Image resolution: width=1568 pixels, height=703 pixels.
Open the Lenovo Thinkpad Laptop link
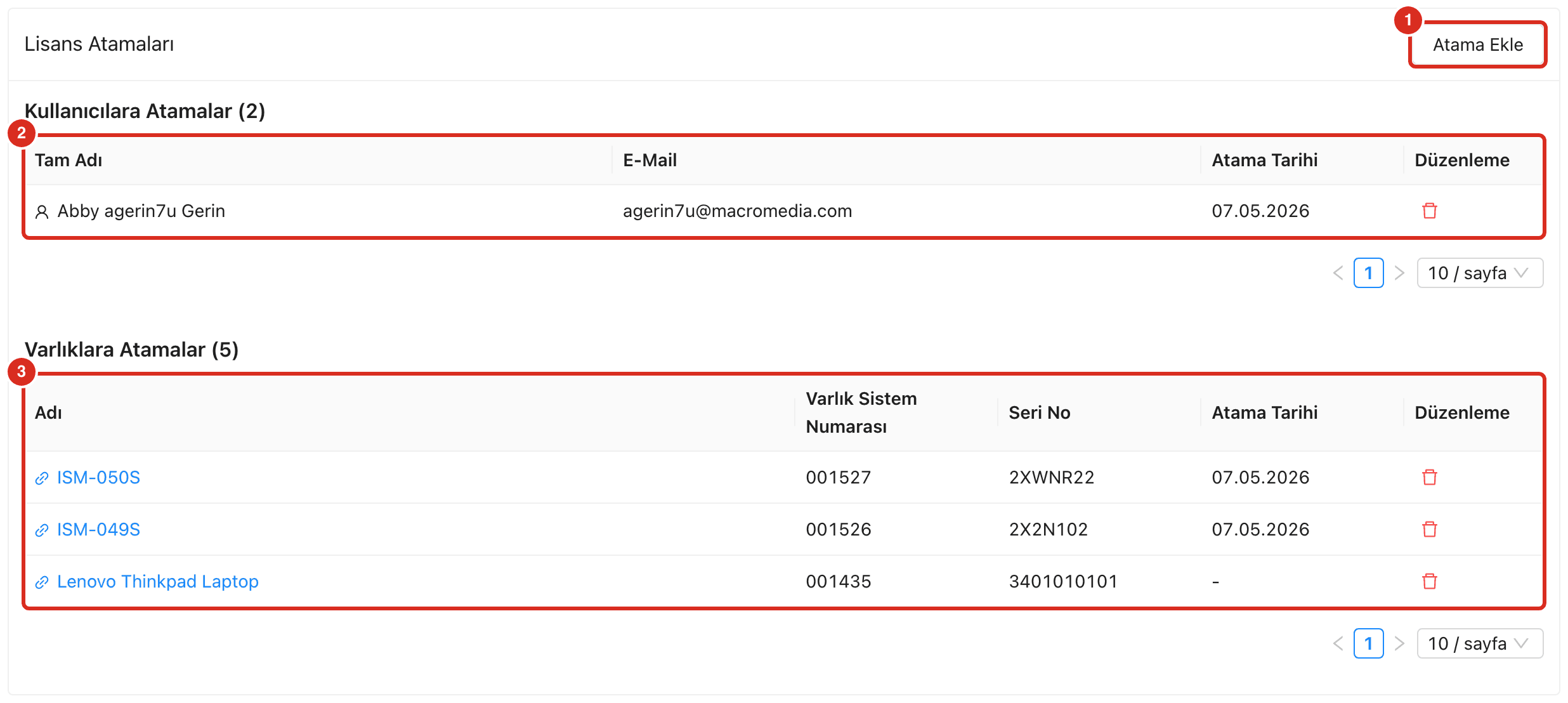(x=157, y=581)
